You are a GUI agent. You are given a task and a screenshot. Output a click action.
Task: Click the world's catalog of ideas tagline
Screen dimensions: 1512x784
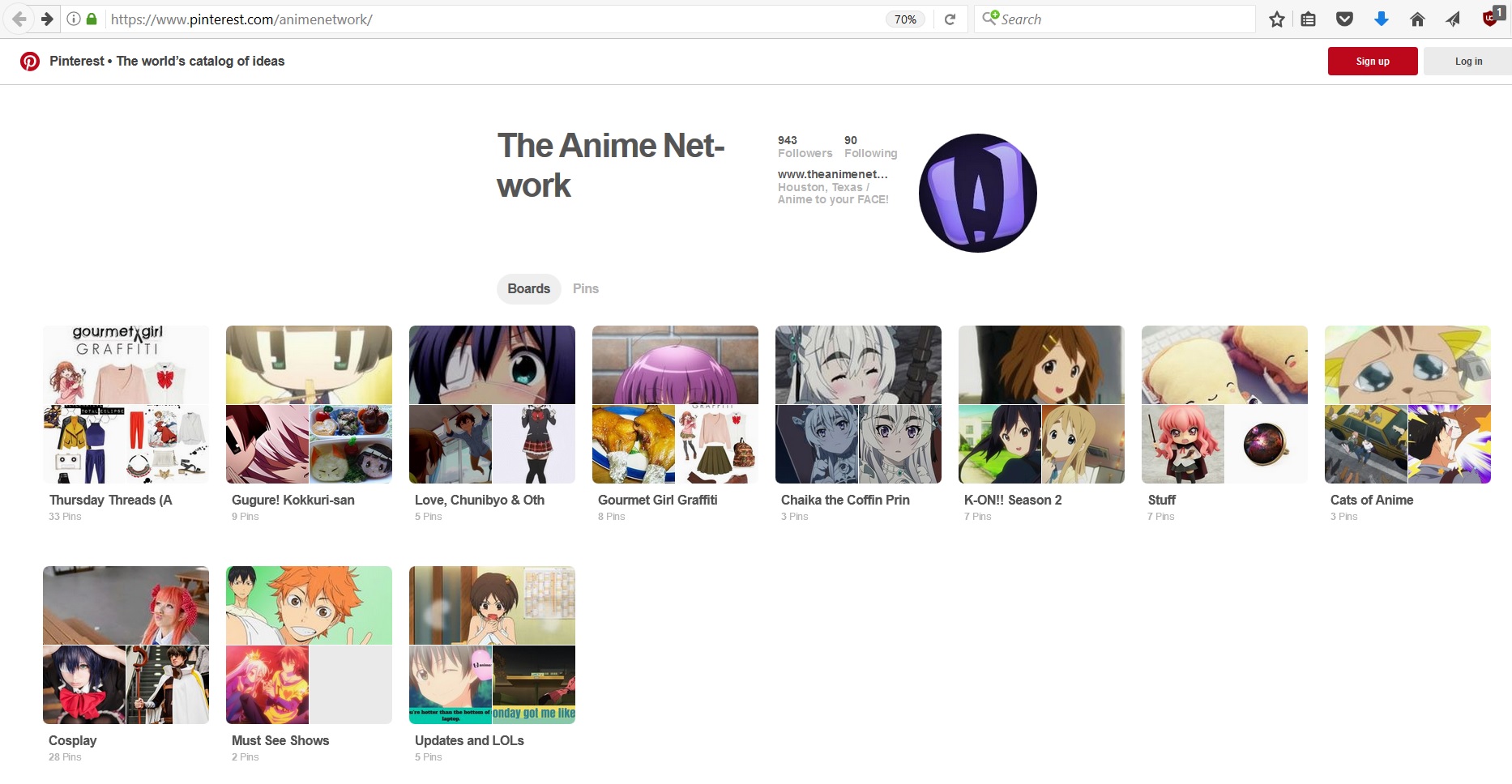pyautogui.click(x=200, y=62)
